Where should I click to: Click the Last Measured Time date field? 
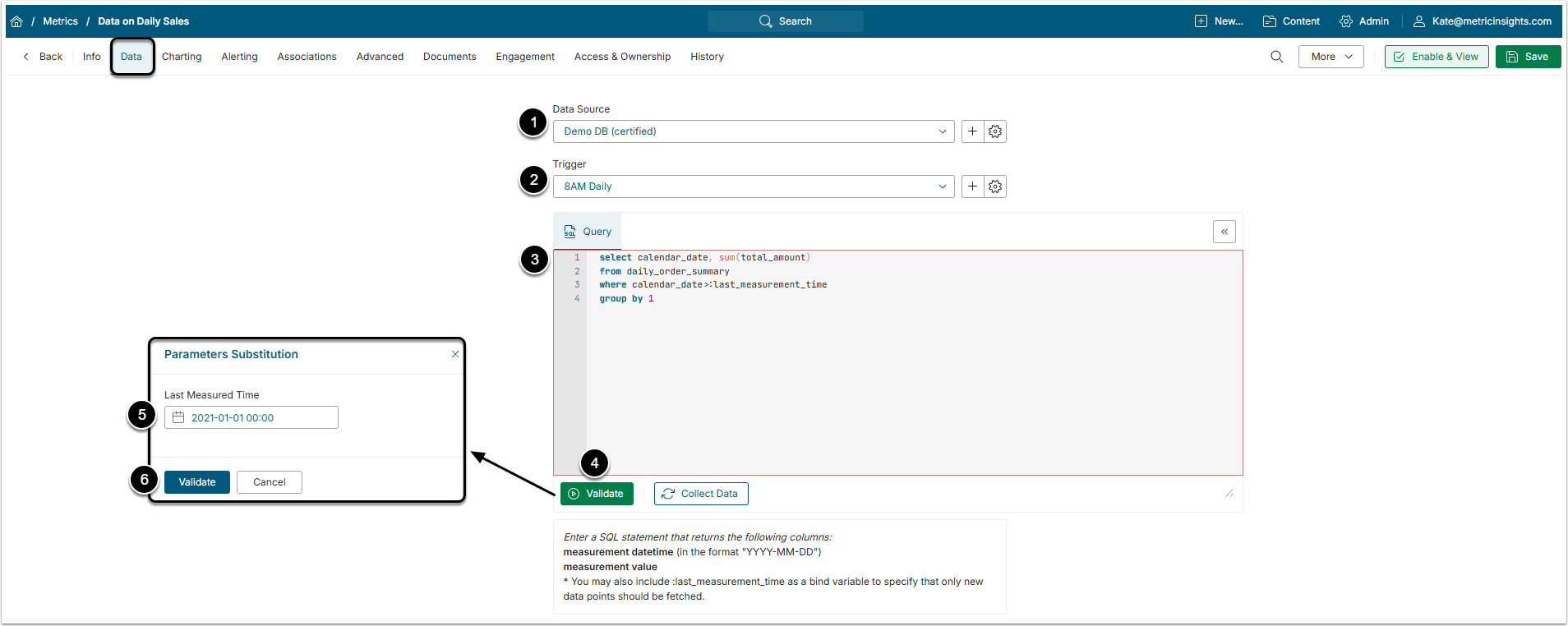tap(251, 417)
